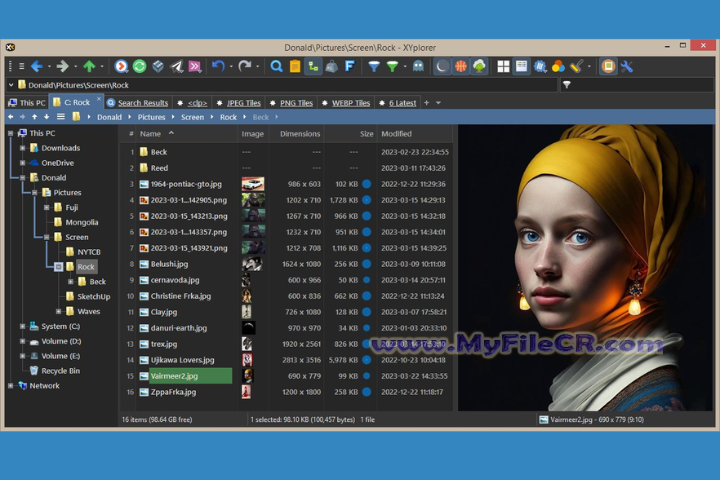Expand the Network tree node
Viewport: 720px width, 480px height.
click(x=10, y=386)
